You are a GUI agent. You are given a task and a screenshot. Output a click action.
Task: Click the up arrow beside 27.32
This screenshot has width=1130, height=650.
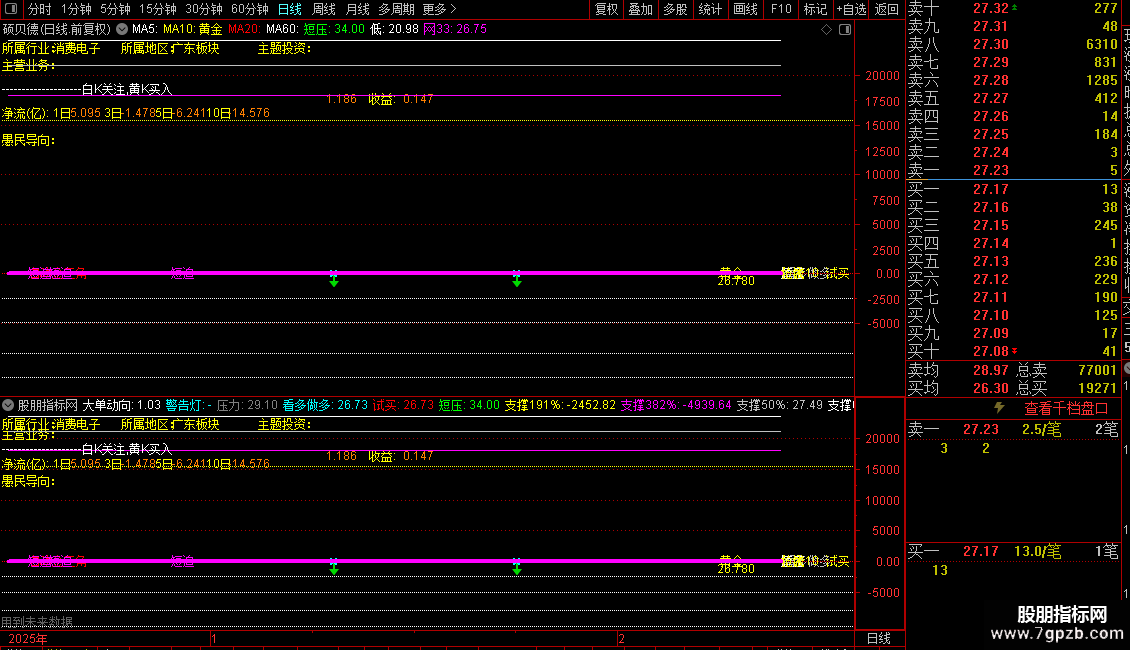point(1015,7)
